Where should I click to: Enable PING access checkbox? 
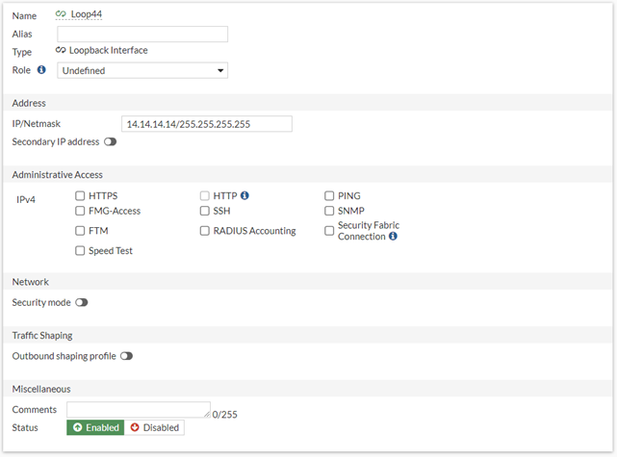pos(330,196)
